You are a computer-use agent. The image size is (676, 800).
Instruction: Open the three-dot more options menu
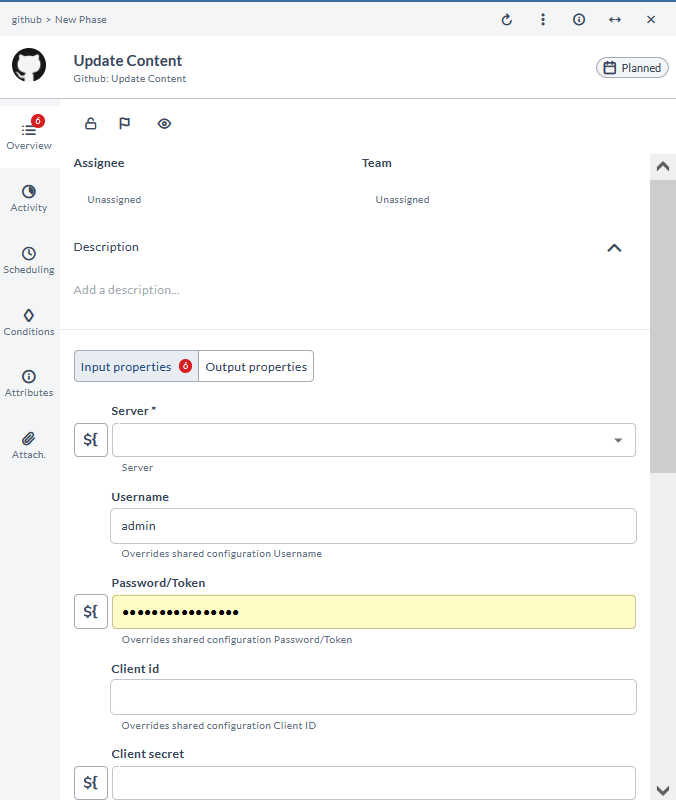coord(543,19)
